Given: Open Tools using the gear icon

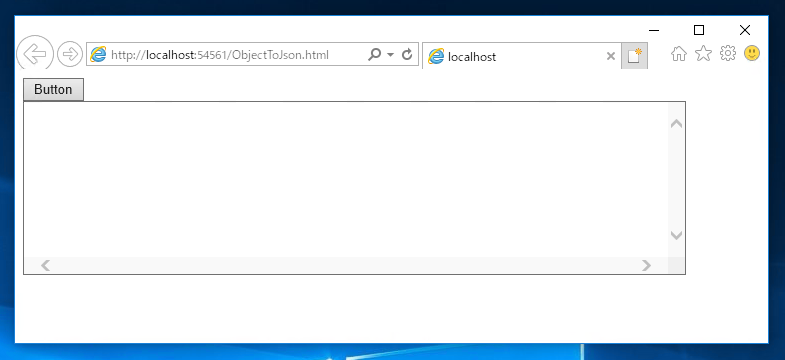Looking at the screenshot, I should click(x=727, y=53).
